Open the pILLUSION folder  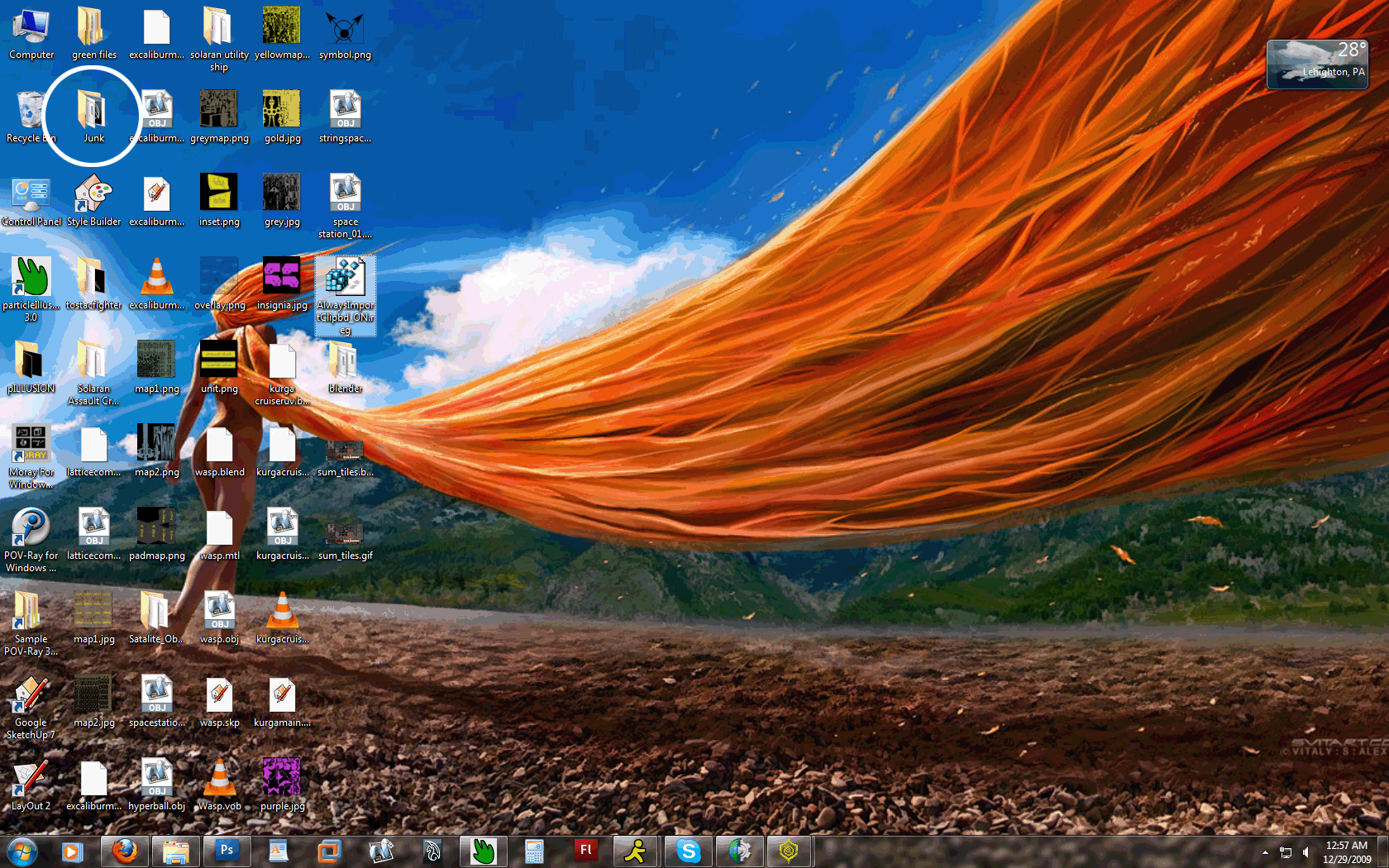click(31, 368)
